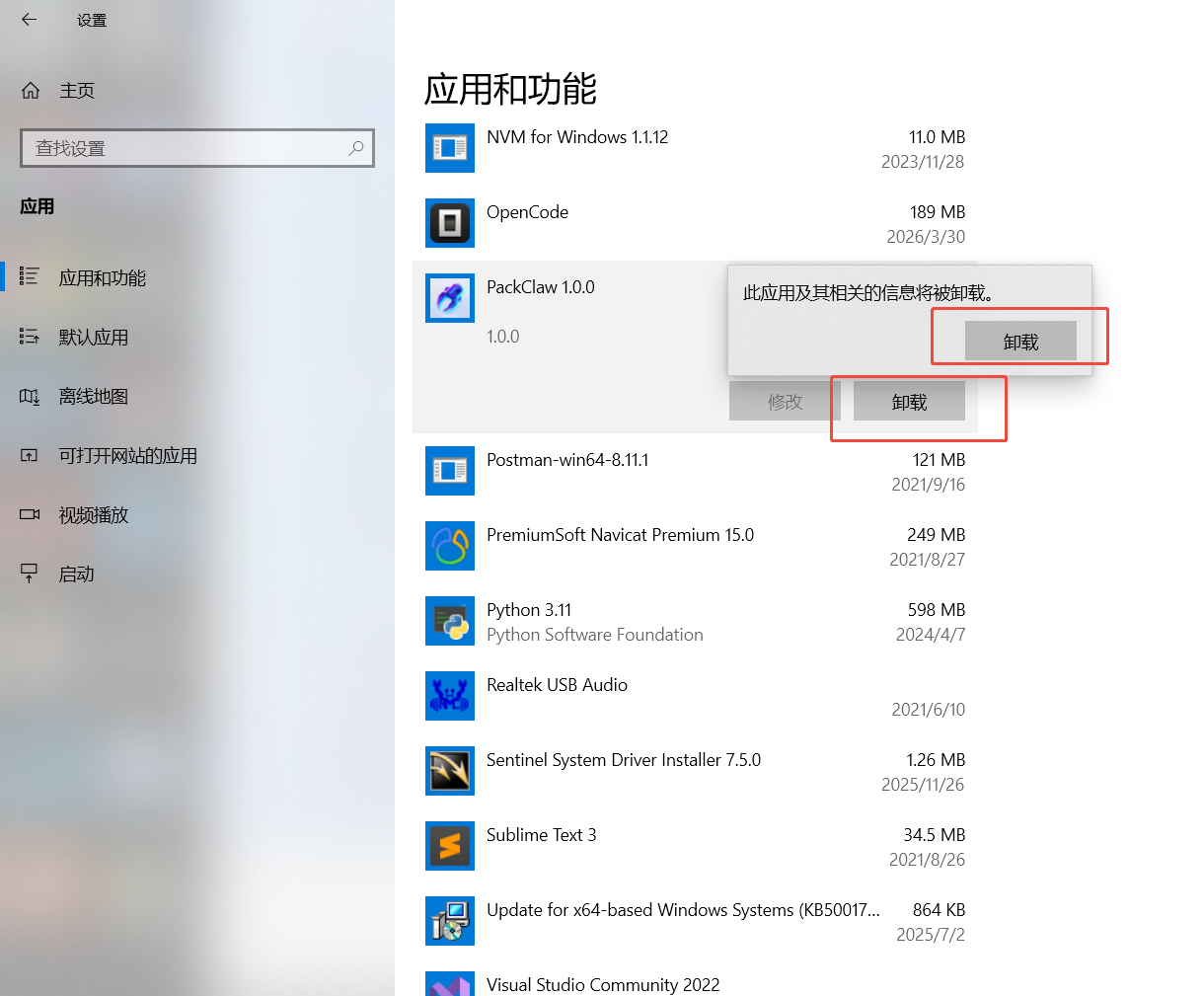Select Sublime Text 3 entry name

click(x=542, y=835)
